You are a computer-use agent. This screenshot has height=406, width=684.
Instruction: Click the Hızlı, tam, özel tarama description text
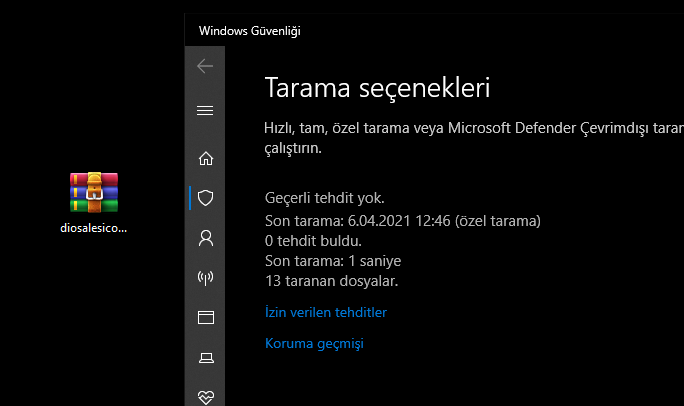[x=474, y=138]
